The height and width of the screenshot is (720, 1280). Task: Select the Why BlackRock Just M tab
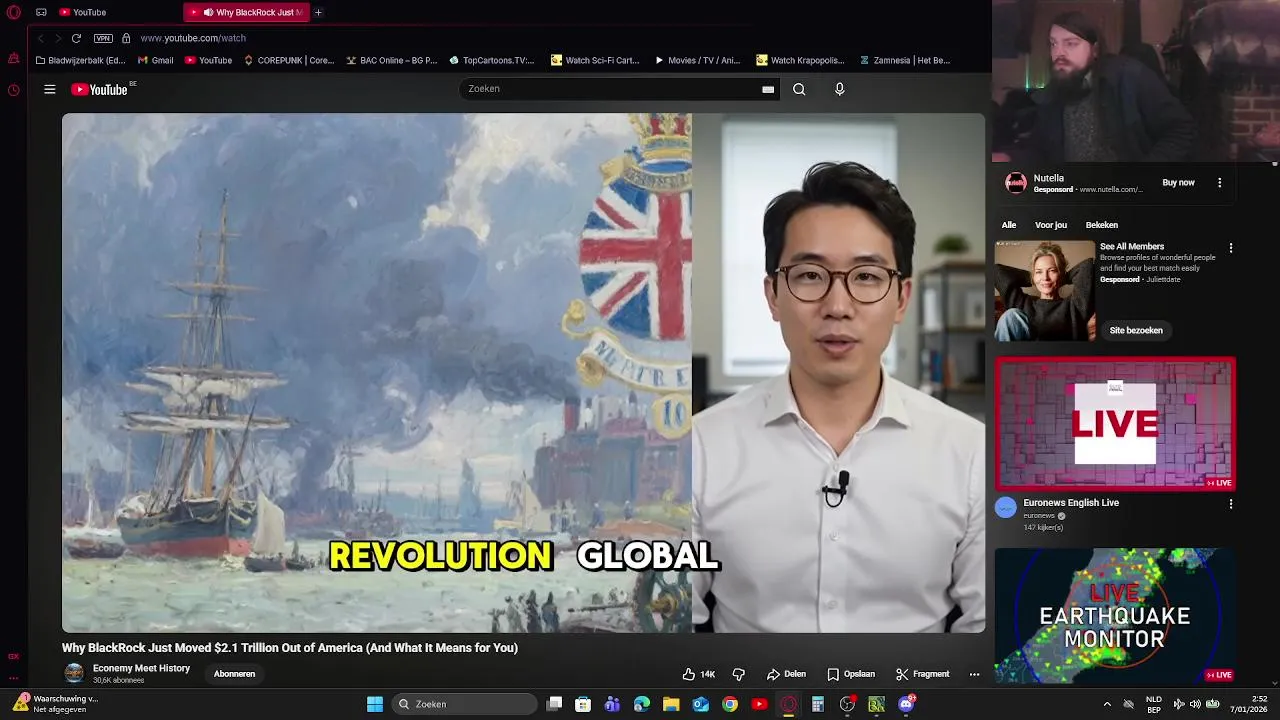pyautogui.click(x=247, y=12)
